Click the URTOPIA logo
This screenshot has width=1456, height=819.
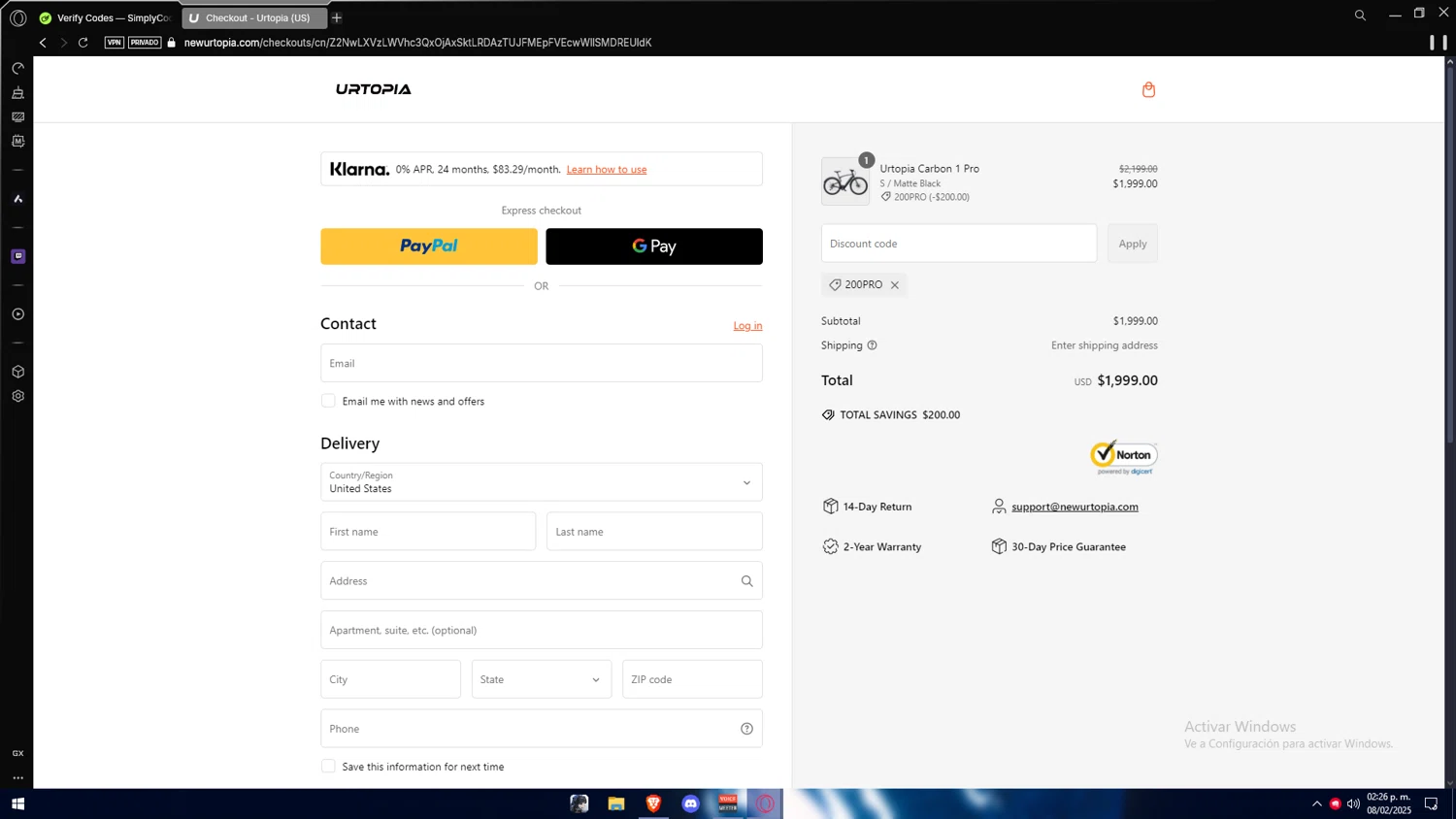pos(374,89)
